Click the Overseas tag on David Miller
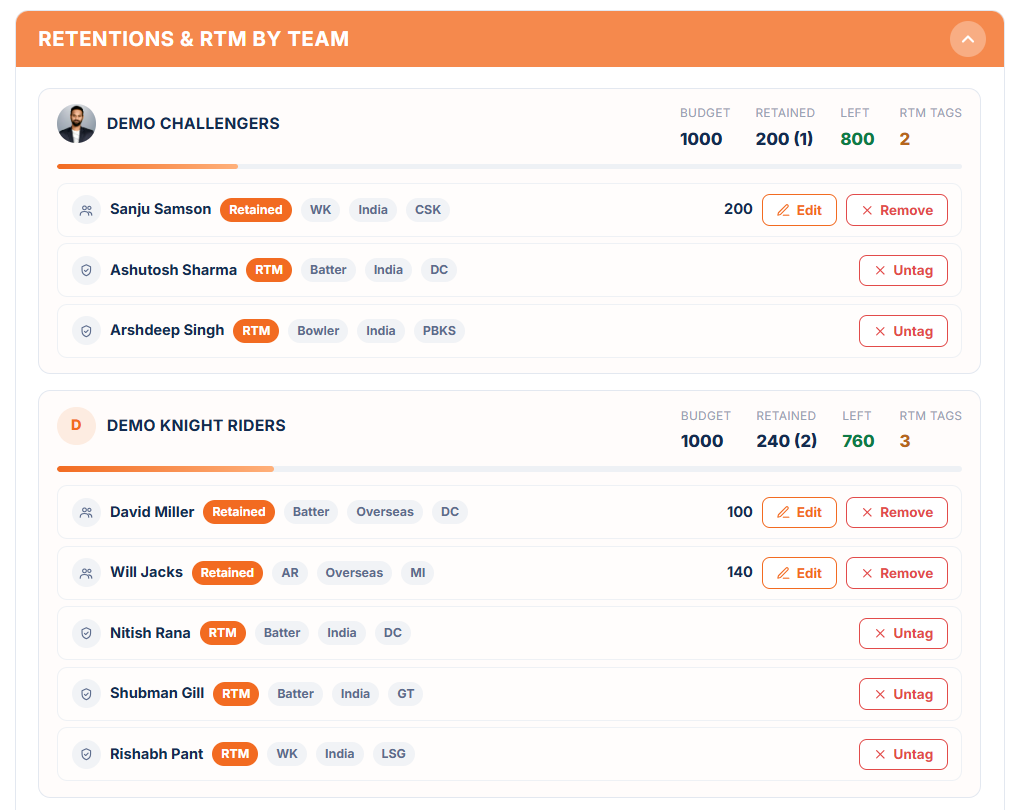Image resolution: width=1022 pixels, height=810 pixels. (x=385, y=512)
